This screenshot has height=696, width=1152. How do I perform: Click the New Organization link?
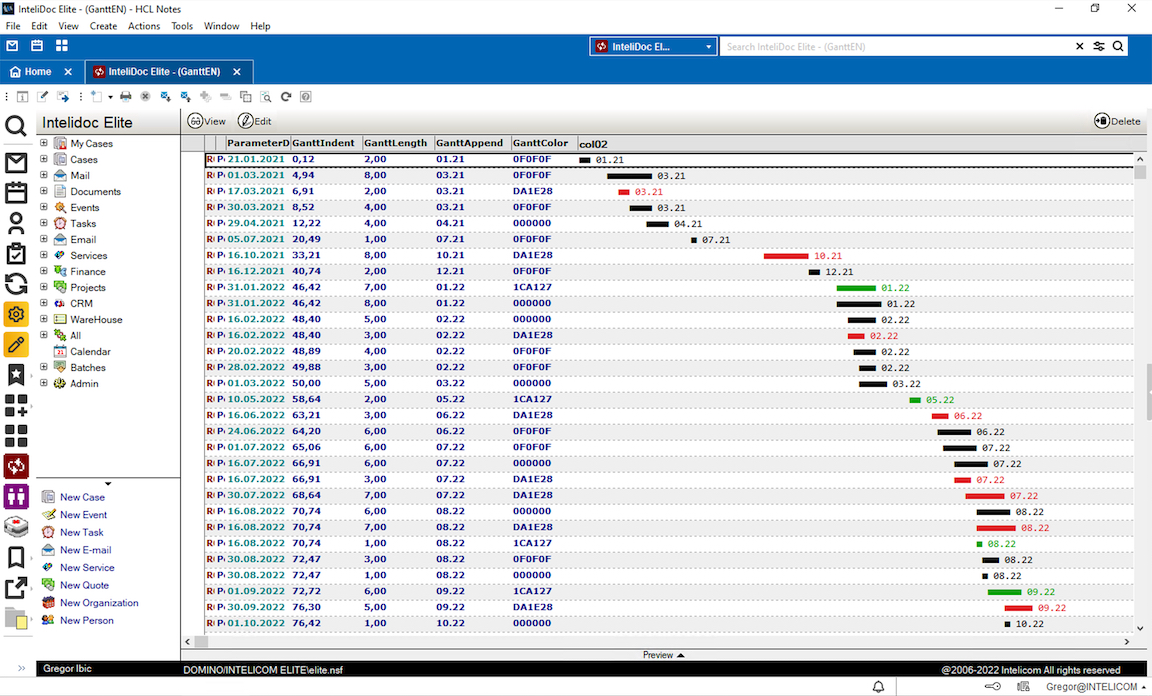click(99, 603)
